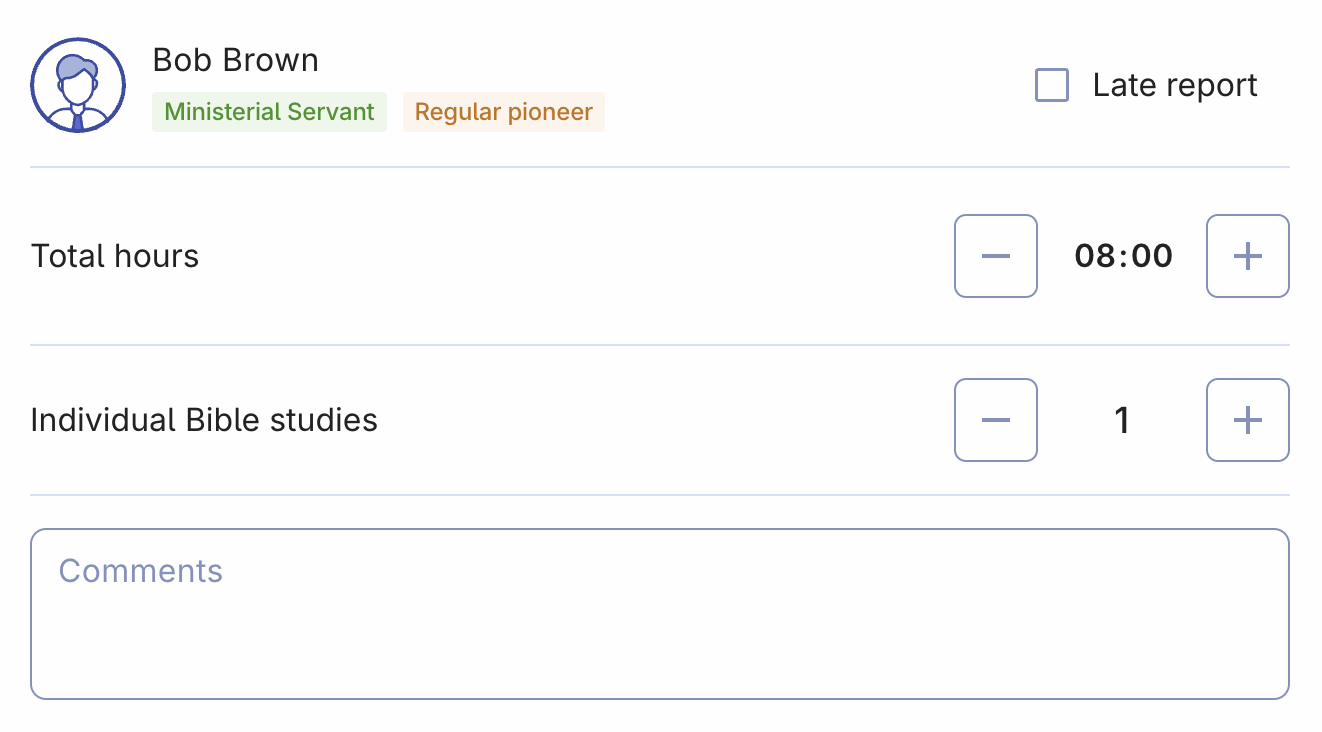
Task: Click the Individual Bible studies count value
Action: point(1122,420)
